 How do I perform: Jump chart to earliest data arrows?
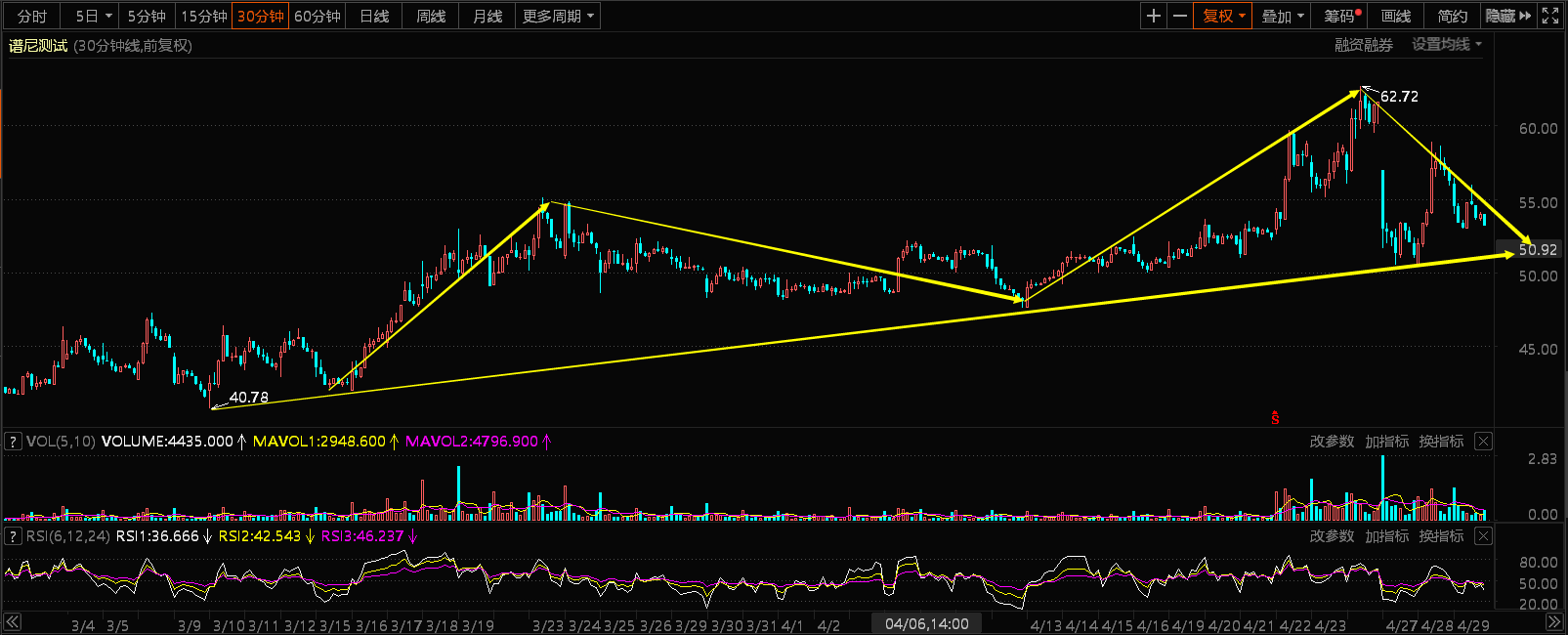tap(12, 622)
